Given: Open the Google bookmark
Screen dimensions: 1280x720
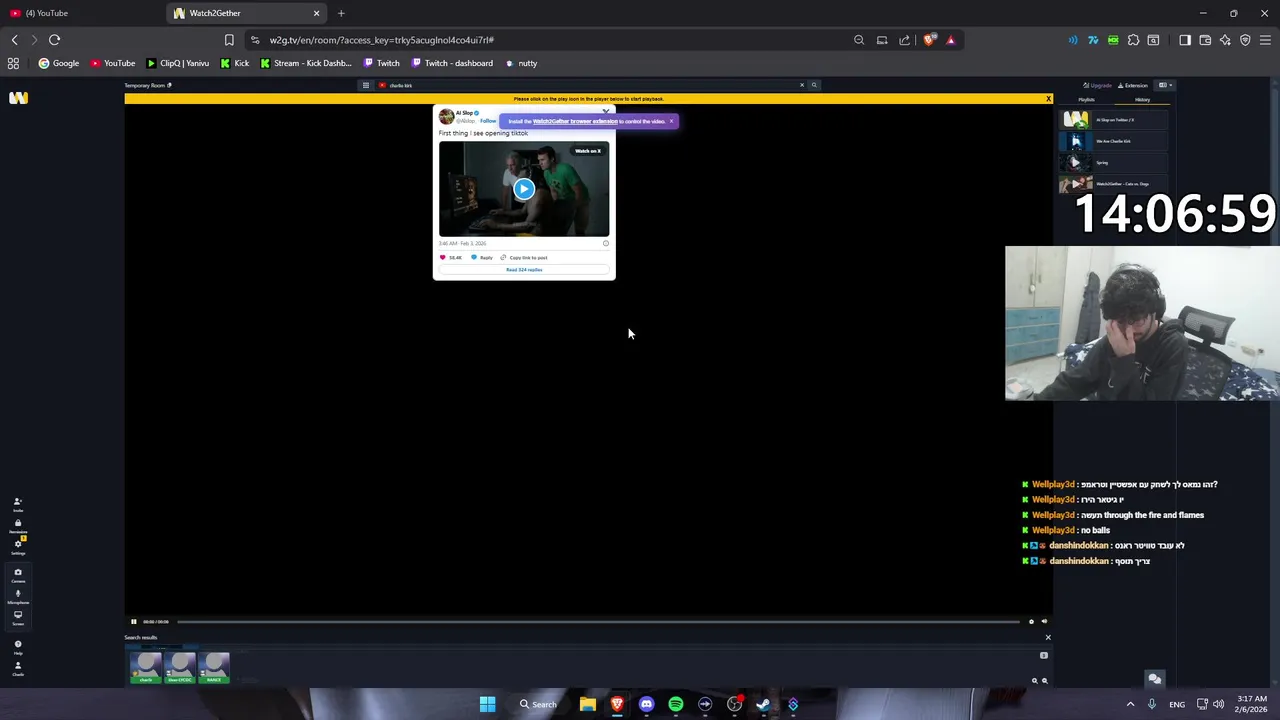Looking at the screenshot, I should click(x=58, y=63).
